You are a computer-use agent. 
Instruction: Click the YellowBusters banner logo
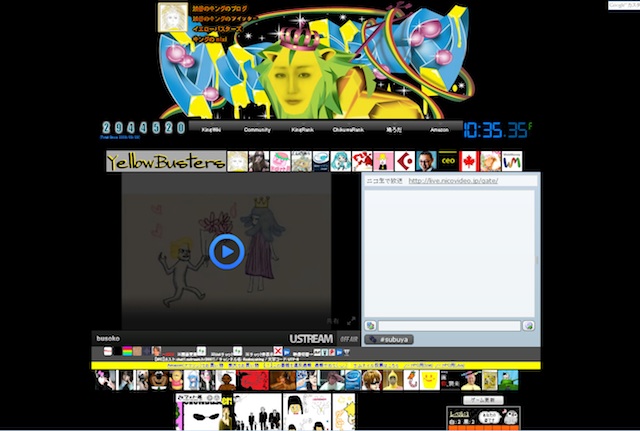(x=165, y=162)
